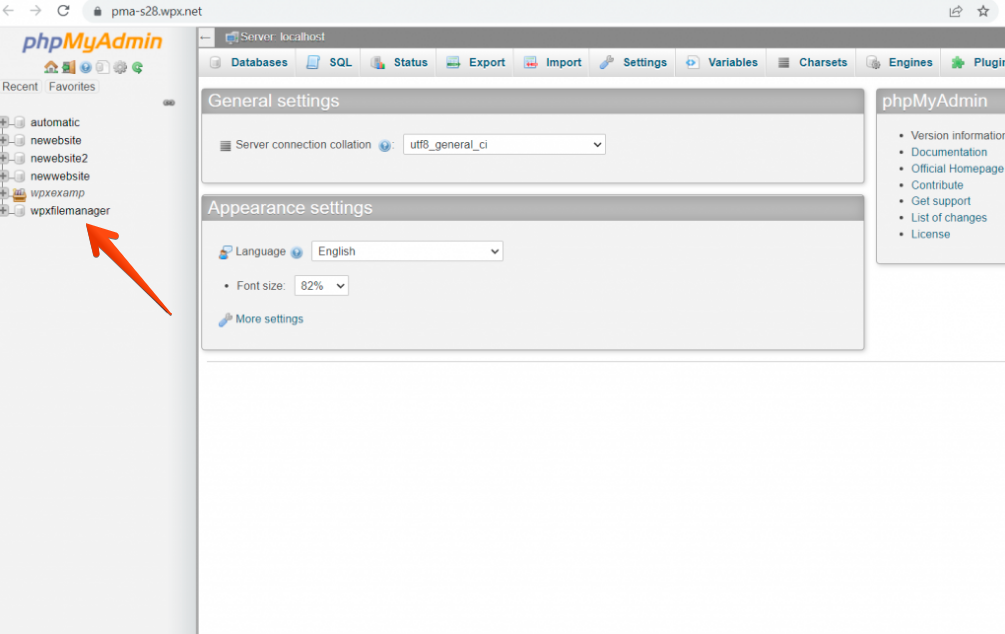Switch to the Databases tab

click(249, 62)
